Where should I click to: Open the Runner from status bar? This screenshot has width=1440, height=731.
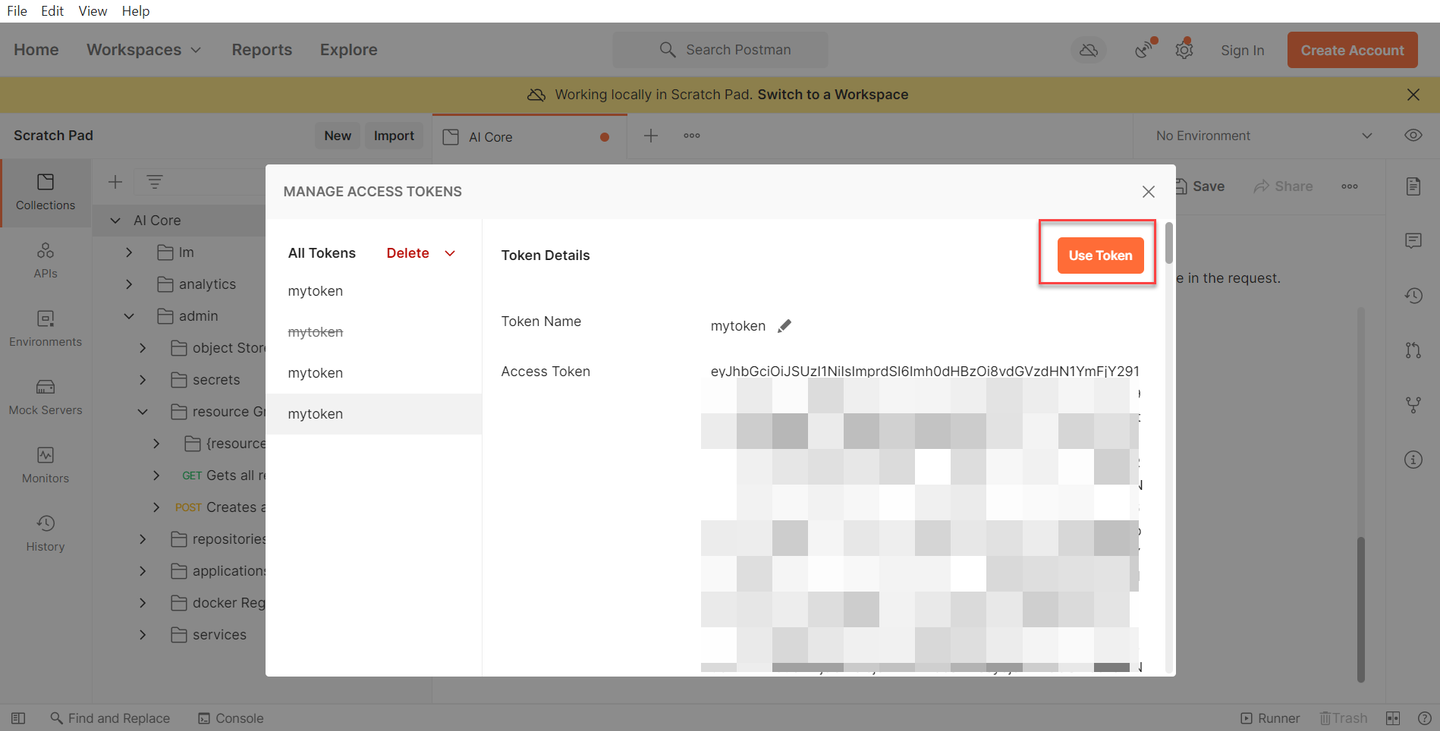[1270, 718]
